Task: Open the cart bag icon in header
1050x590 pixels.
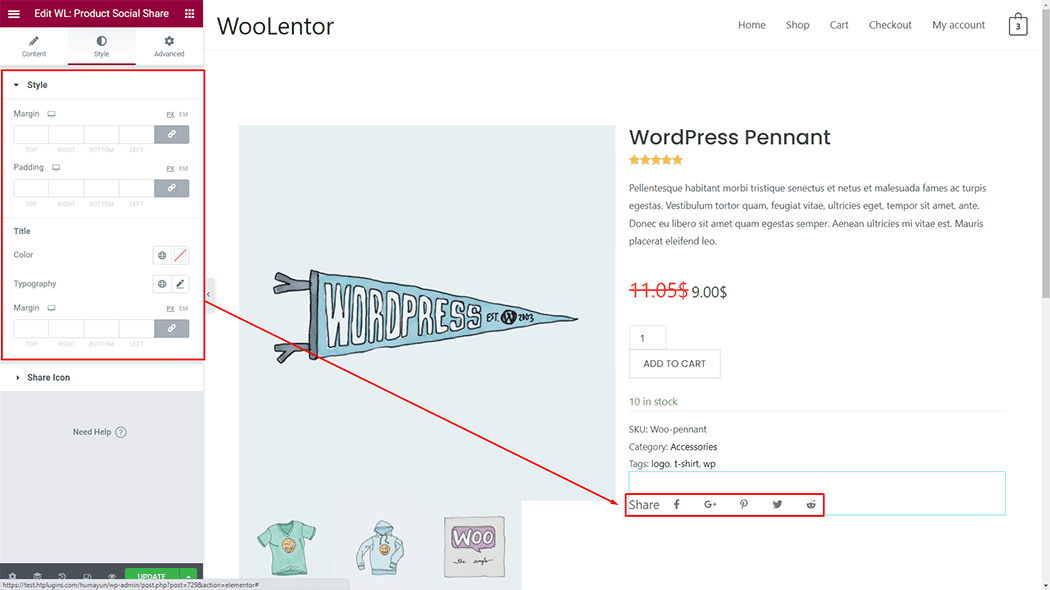Action: 1018,25
